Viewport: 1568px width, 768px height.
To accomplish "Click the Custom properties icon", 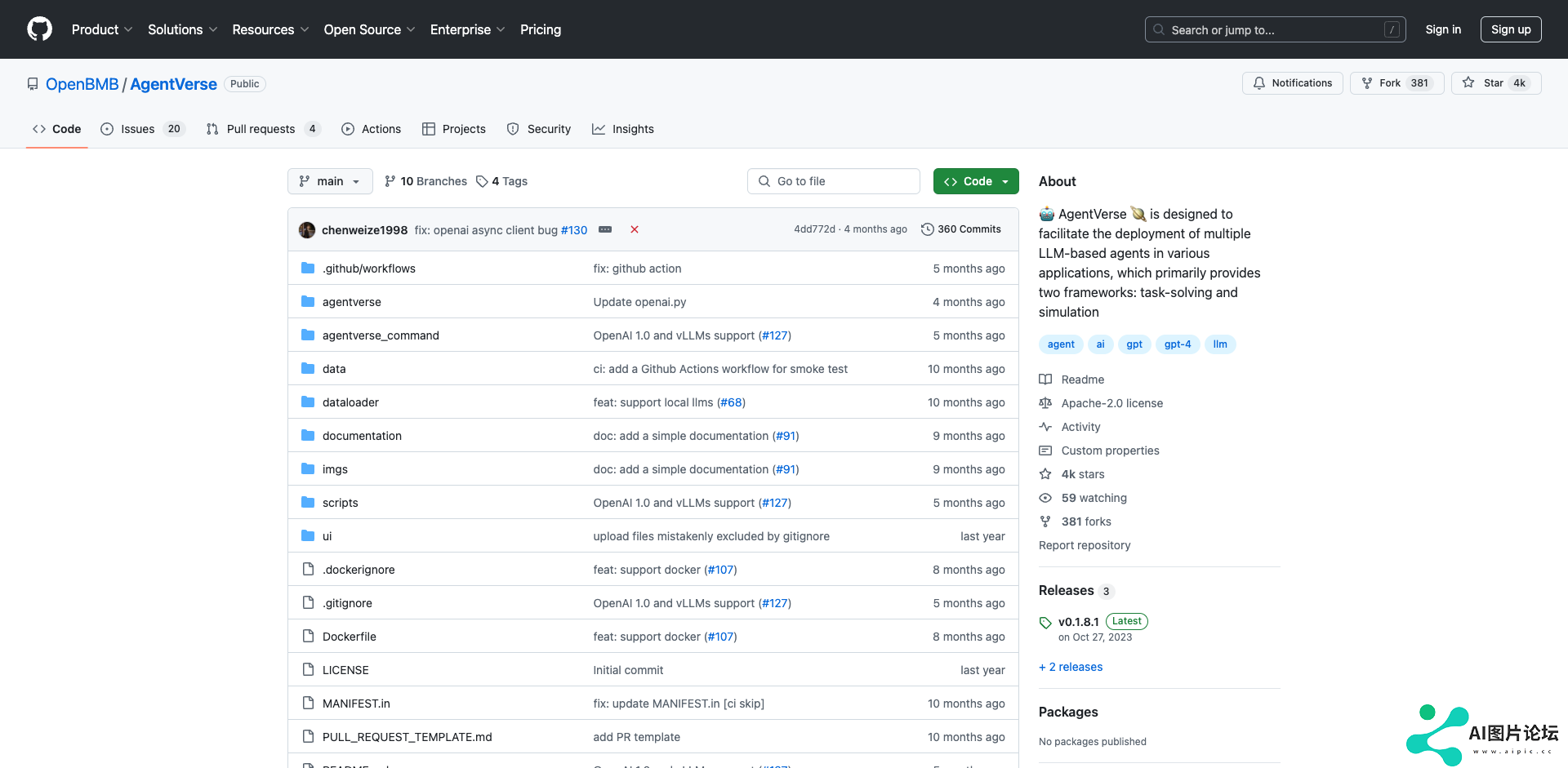I will pyautogui.click(x=1045, y=451).
